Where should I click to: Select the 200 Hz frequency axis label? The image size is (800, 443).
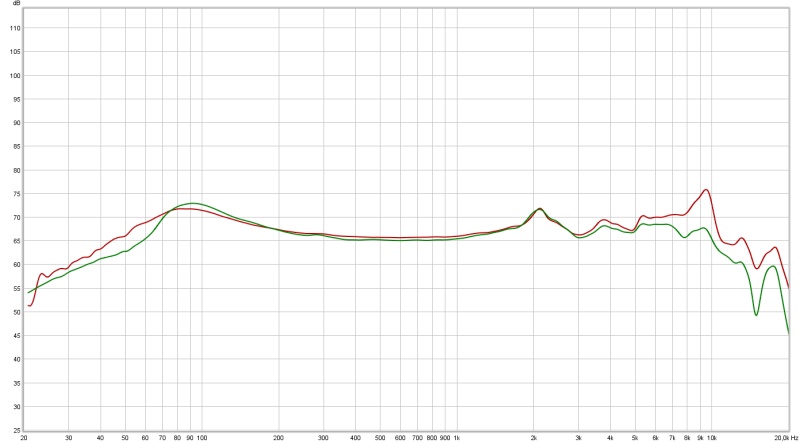click(278, 438)
